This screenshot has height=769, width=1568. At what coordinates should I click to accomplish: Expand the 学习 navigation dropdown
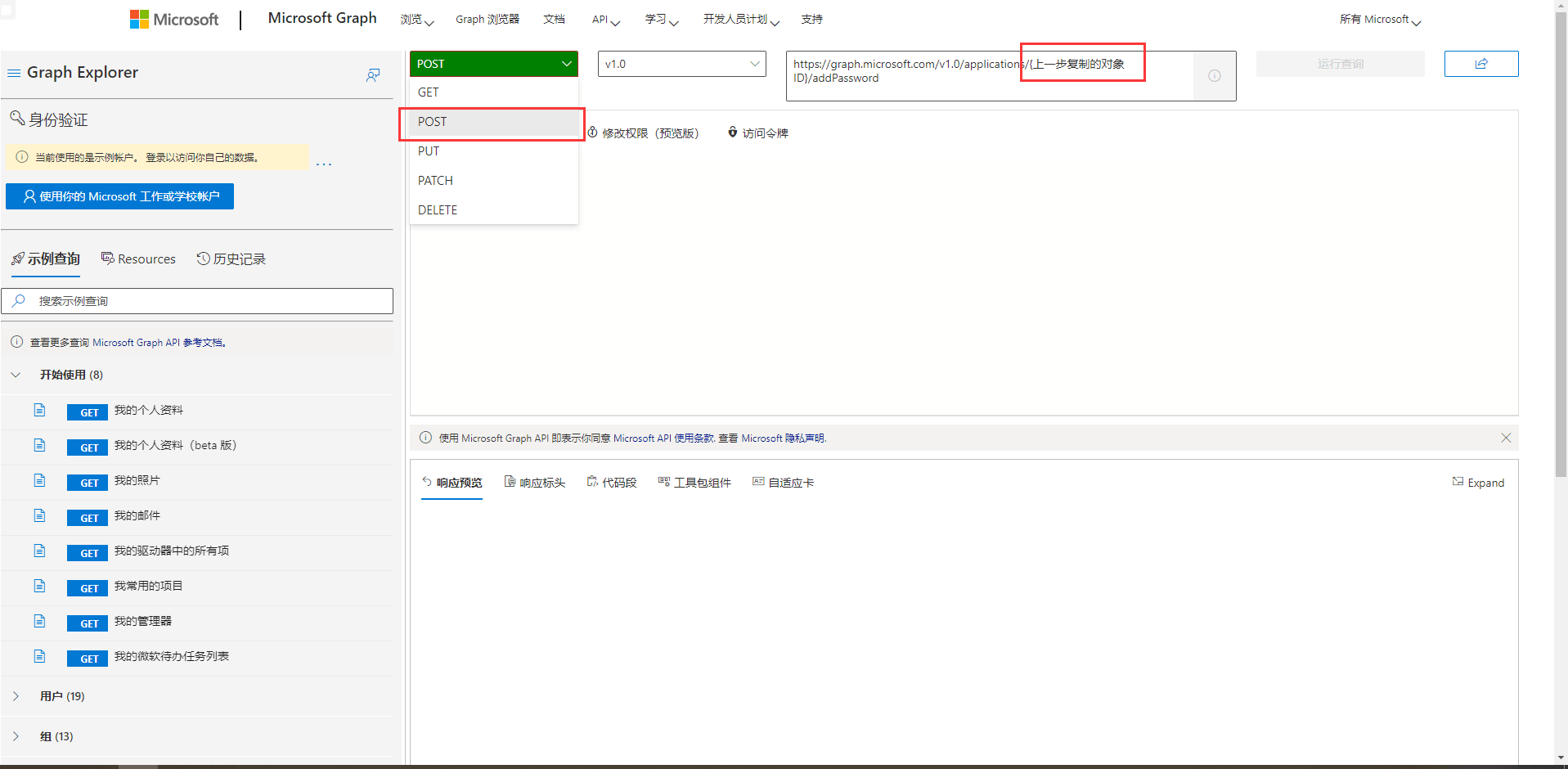click(662, 20)
